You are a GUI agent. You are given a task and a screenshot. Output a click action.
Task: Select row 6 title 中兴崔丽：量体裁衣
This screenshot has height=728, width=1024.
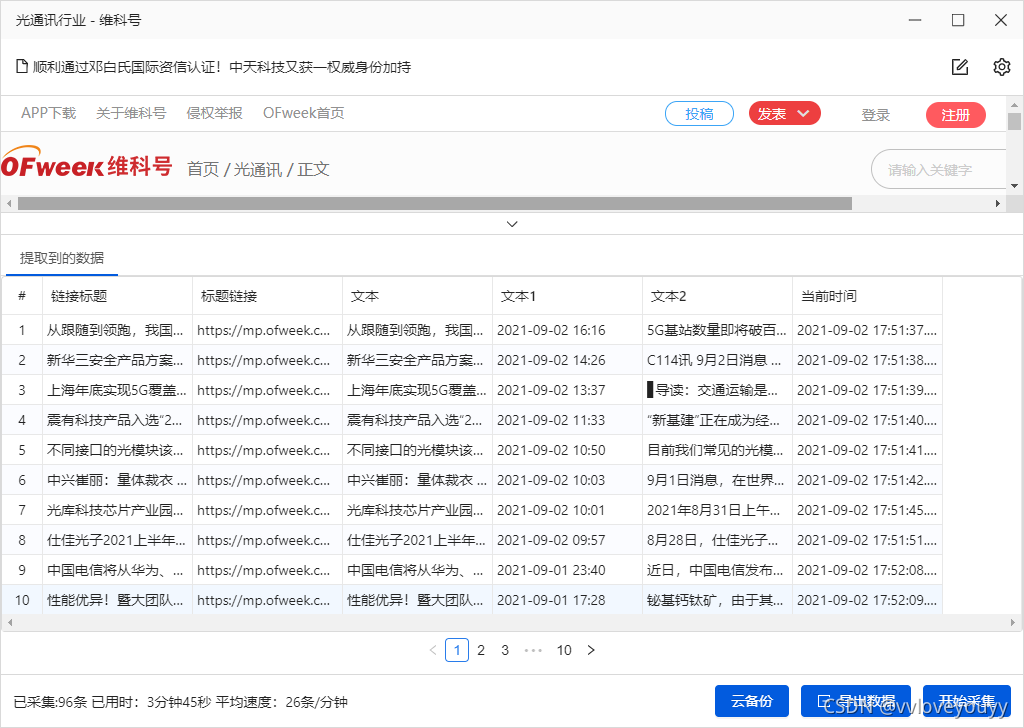117,480
